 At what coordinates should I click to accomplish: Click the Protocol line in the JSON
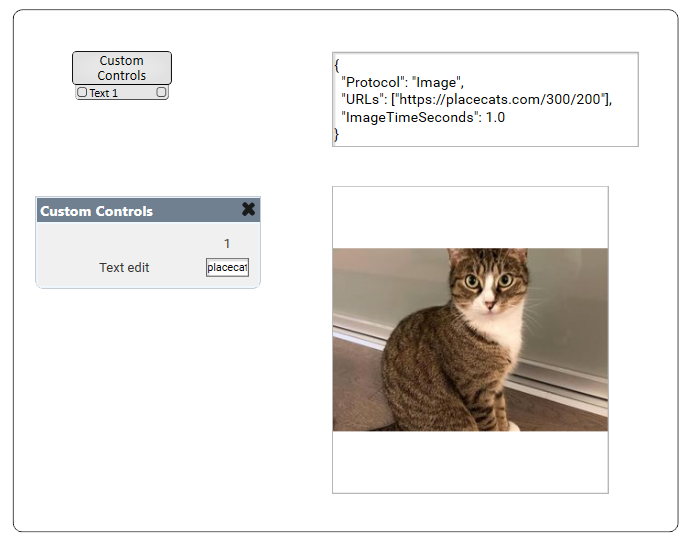[402, 82]
